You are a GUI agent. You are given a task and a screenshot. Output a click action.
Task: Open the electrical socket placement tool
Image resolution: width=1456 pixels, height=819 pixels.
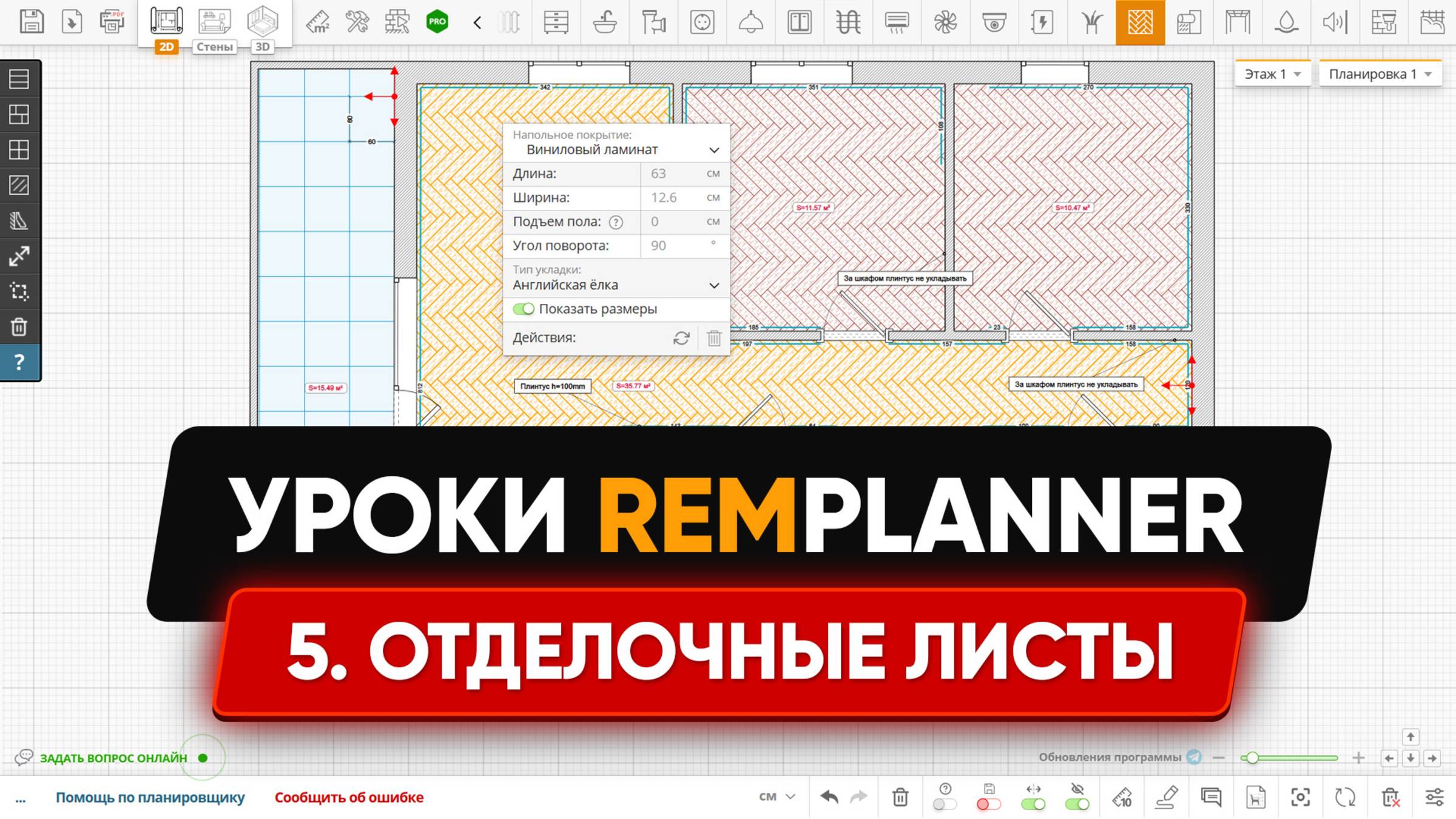pos(702,22)
